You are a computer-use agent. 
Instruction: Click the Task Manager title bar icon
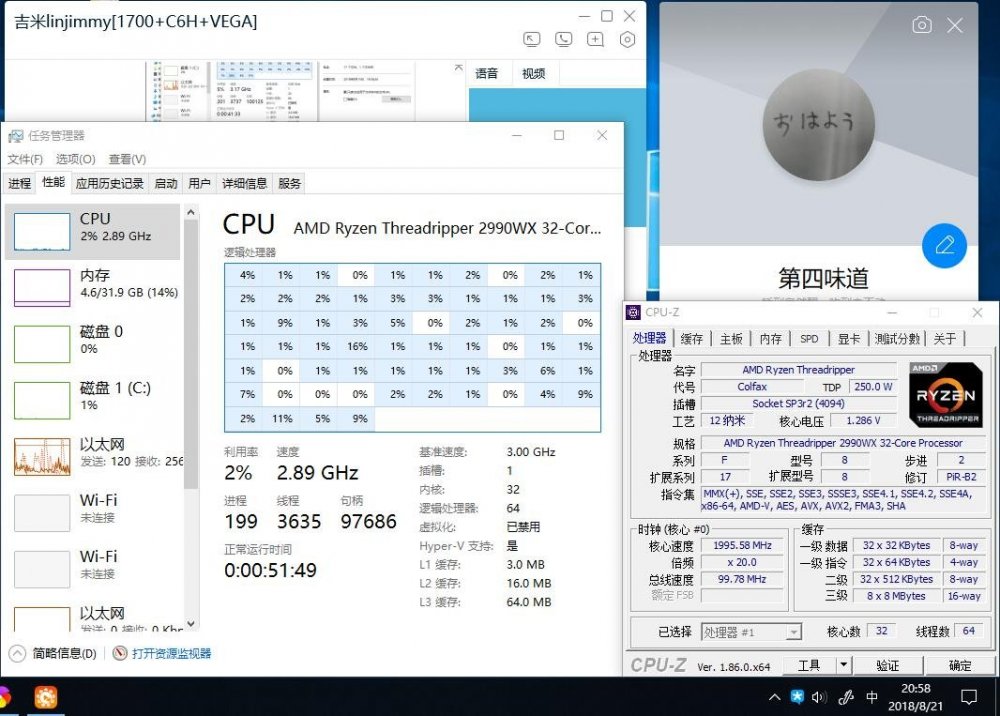click(15, 136)
